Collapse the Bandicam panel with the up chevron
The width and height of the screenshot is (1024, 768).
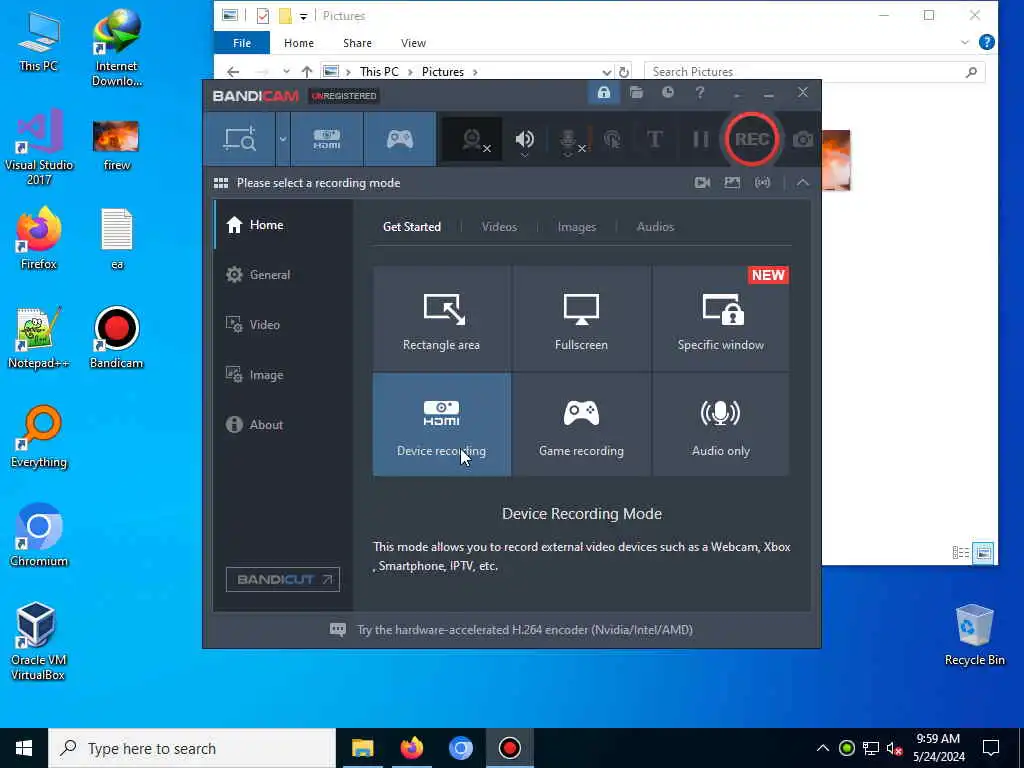(x=803, y=183)
